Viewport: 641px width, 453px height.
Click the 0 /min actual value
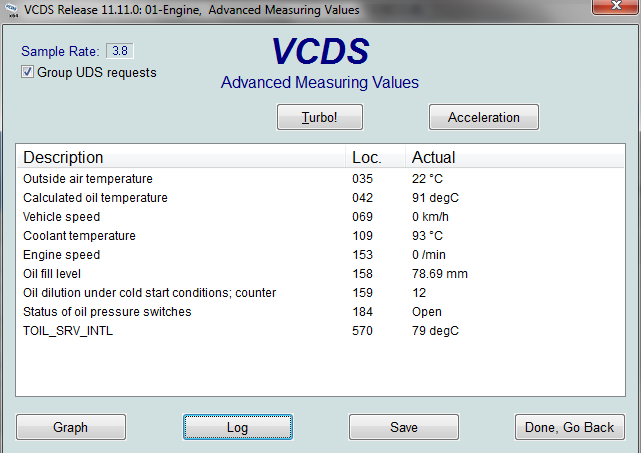click(x=429, y=255)
